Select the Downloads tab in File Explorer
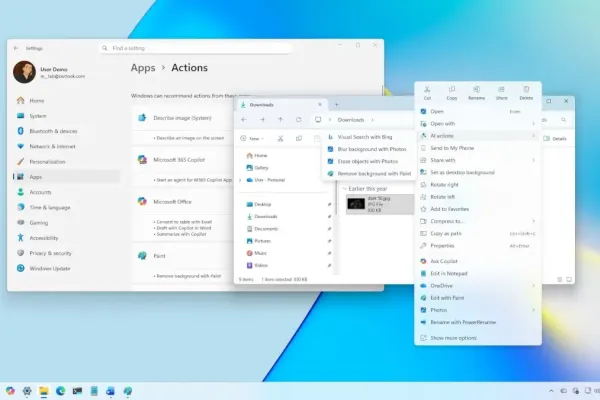This screenshot has width=600, height=400. click(x=281, y=104)
